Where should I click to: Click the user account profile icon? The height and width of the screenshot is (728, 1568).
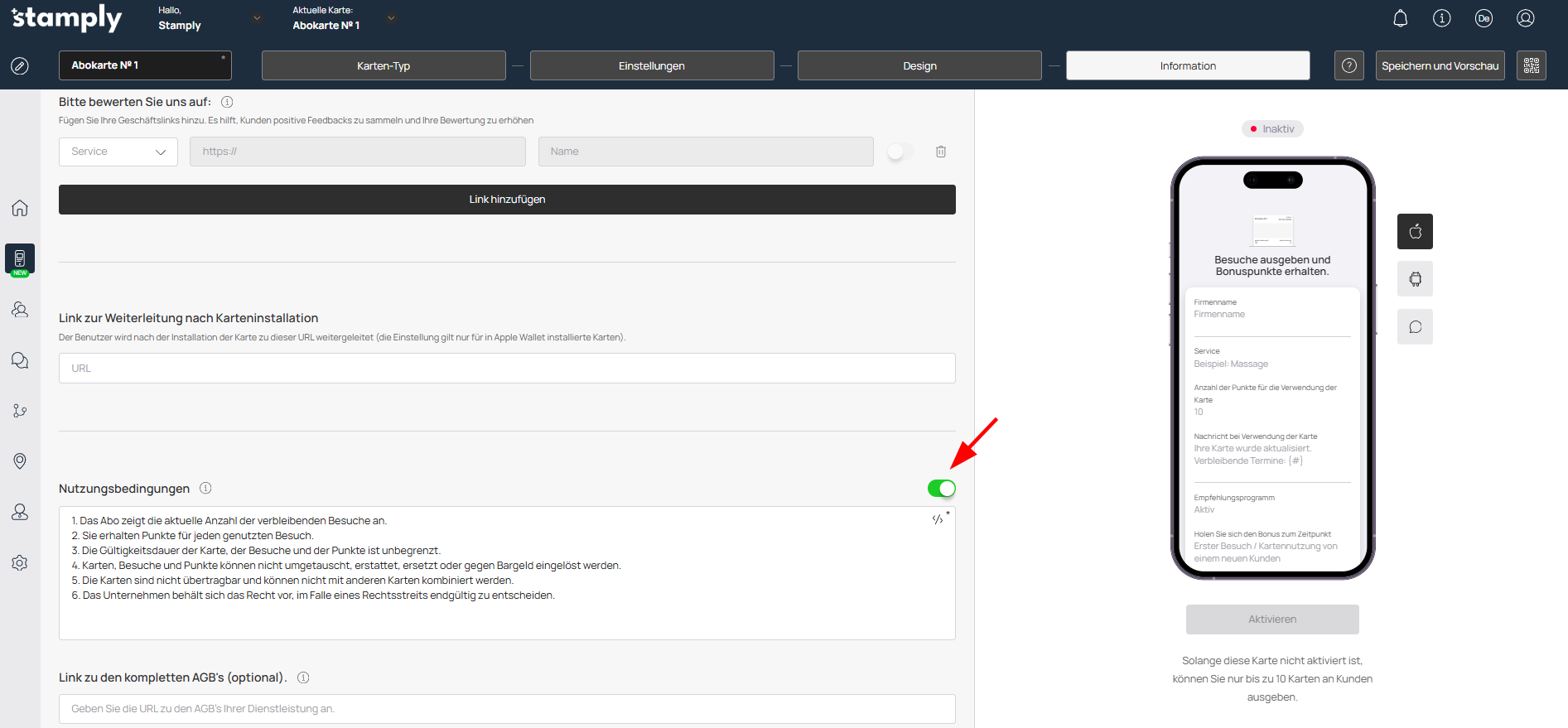(1525, 18)
